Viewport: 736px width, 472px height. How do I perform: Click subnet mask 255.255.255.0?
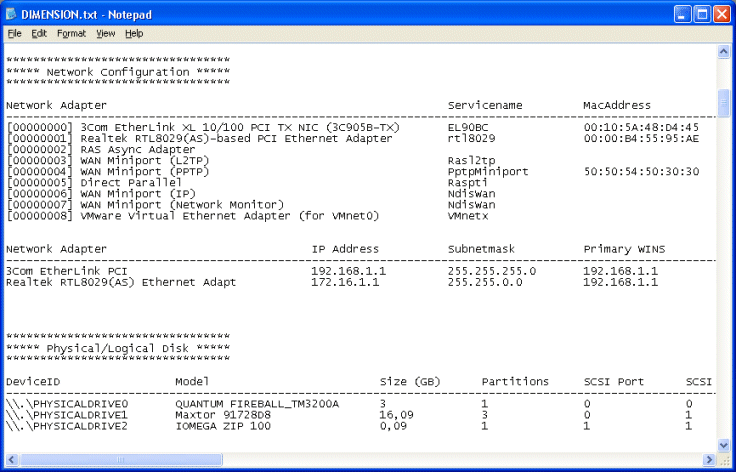tap(491, 271)
